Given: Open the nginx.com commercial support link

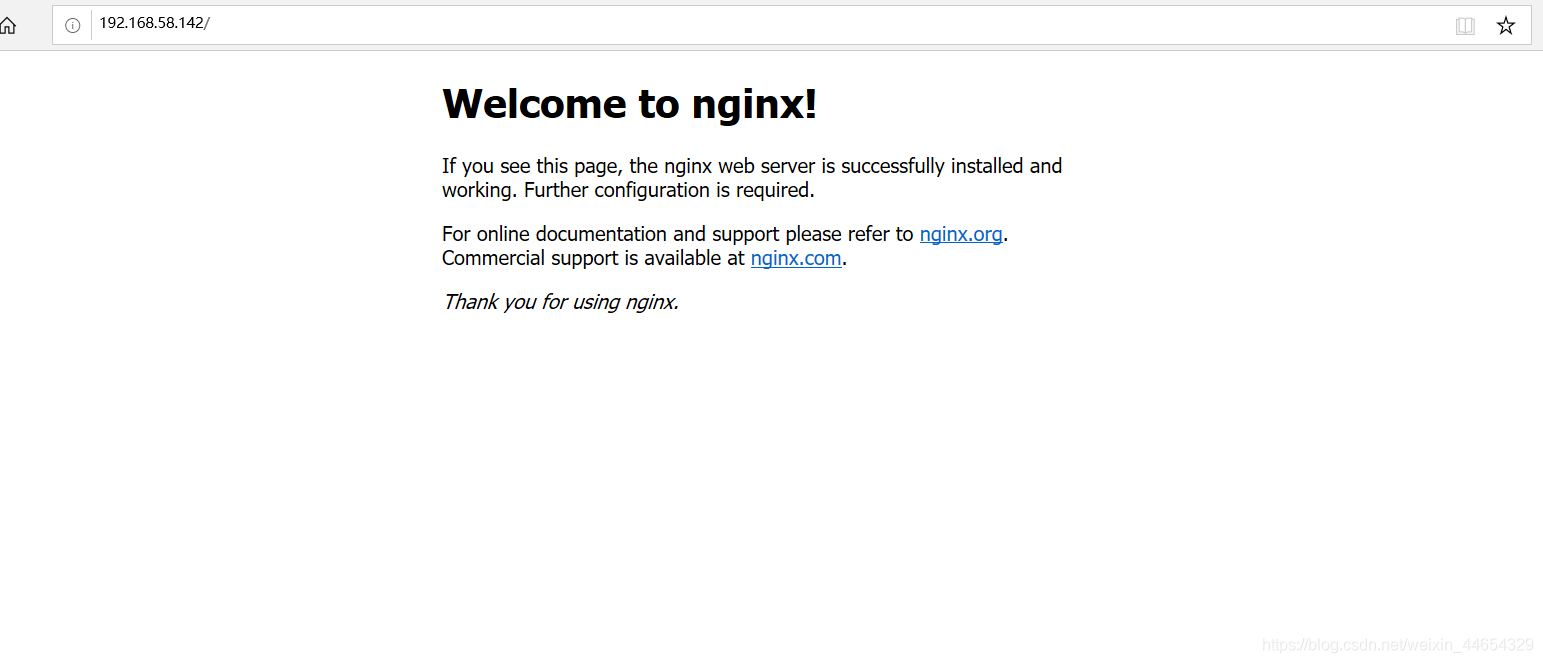Looking at the screenshot, I should 796,258.
